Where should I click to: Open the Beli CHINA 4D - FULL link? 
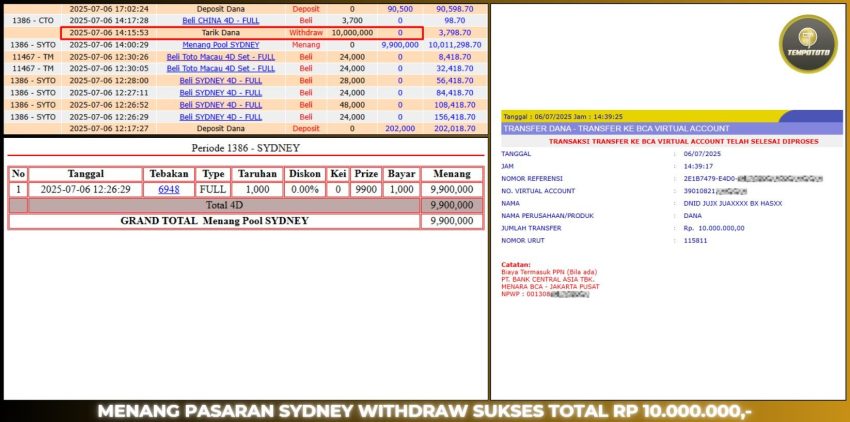[x=223, y=20]
